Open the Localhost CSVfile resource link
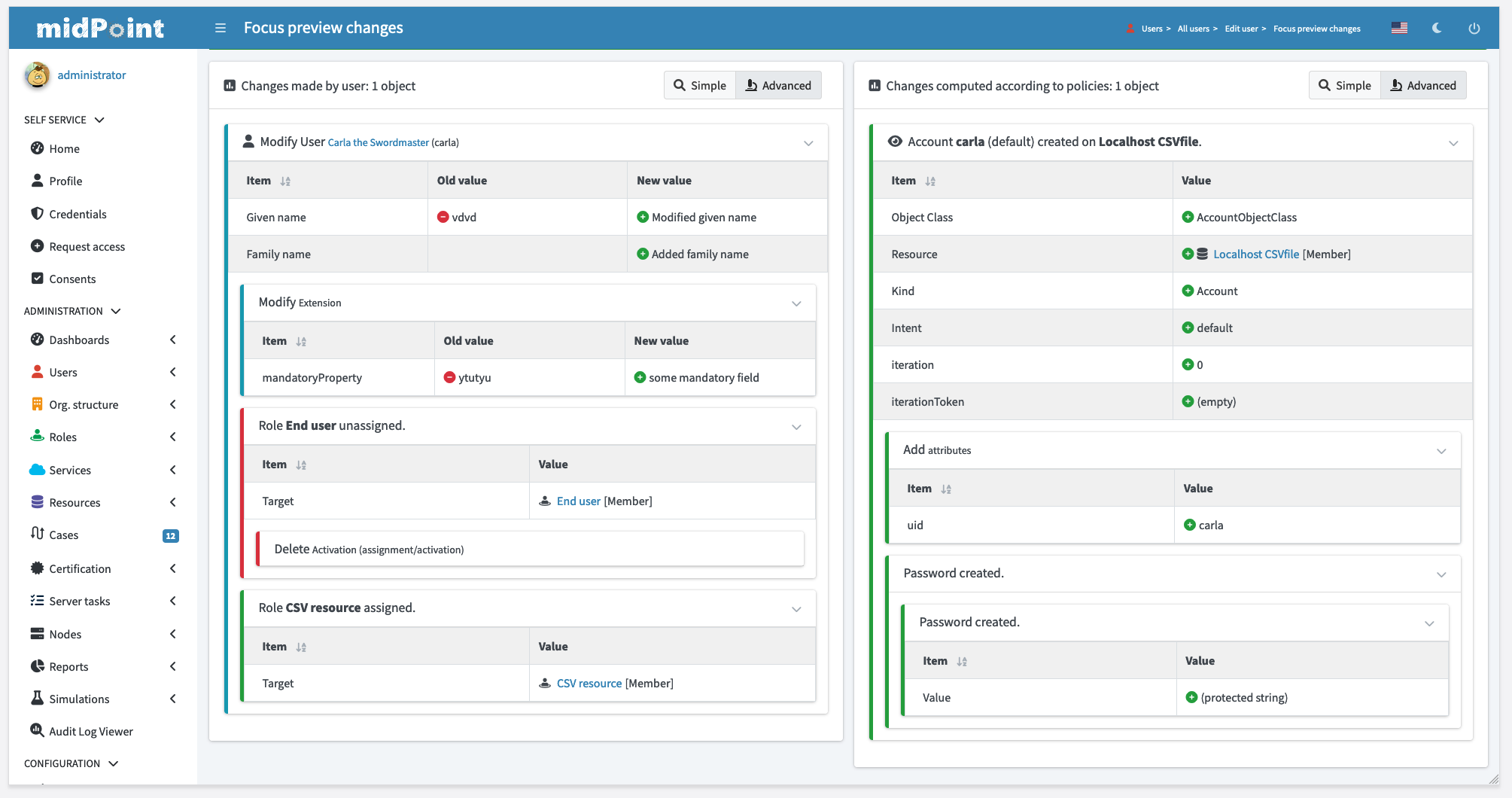This screenshot has width=1512, height=798. 1255,254
